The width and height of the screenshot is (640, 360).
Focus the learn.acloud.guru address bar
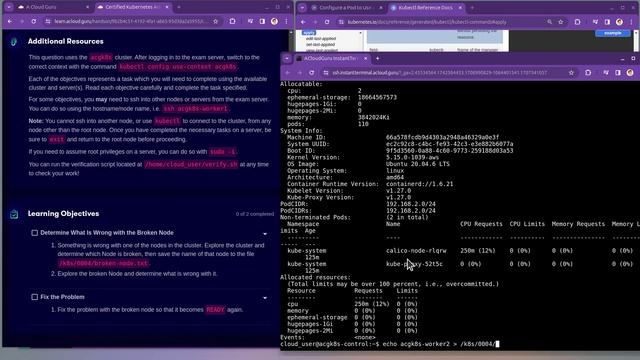[131, 21]
